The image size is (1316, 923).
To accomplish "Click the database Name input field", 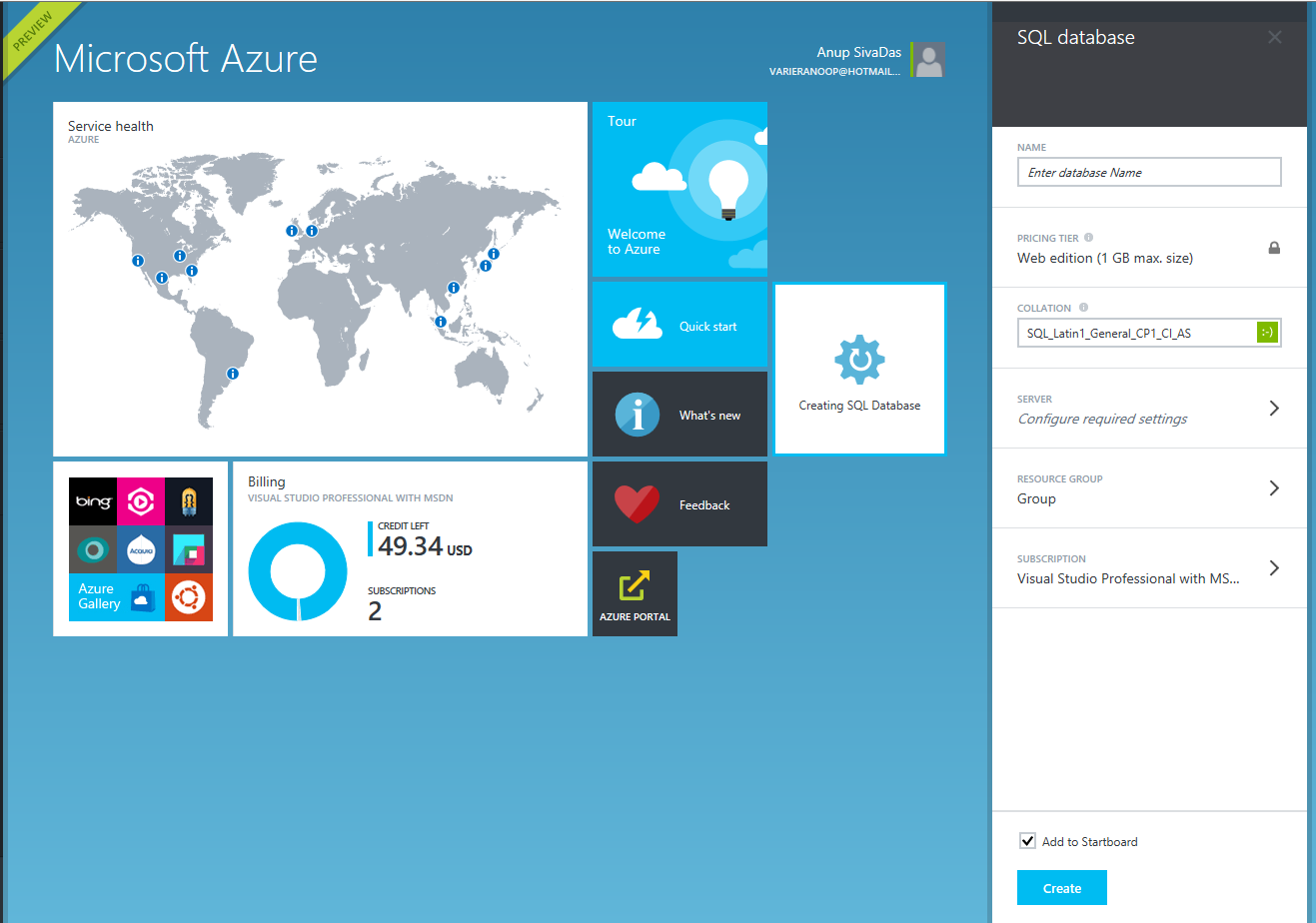I will (x=1149, y=173).
